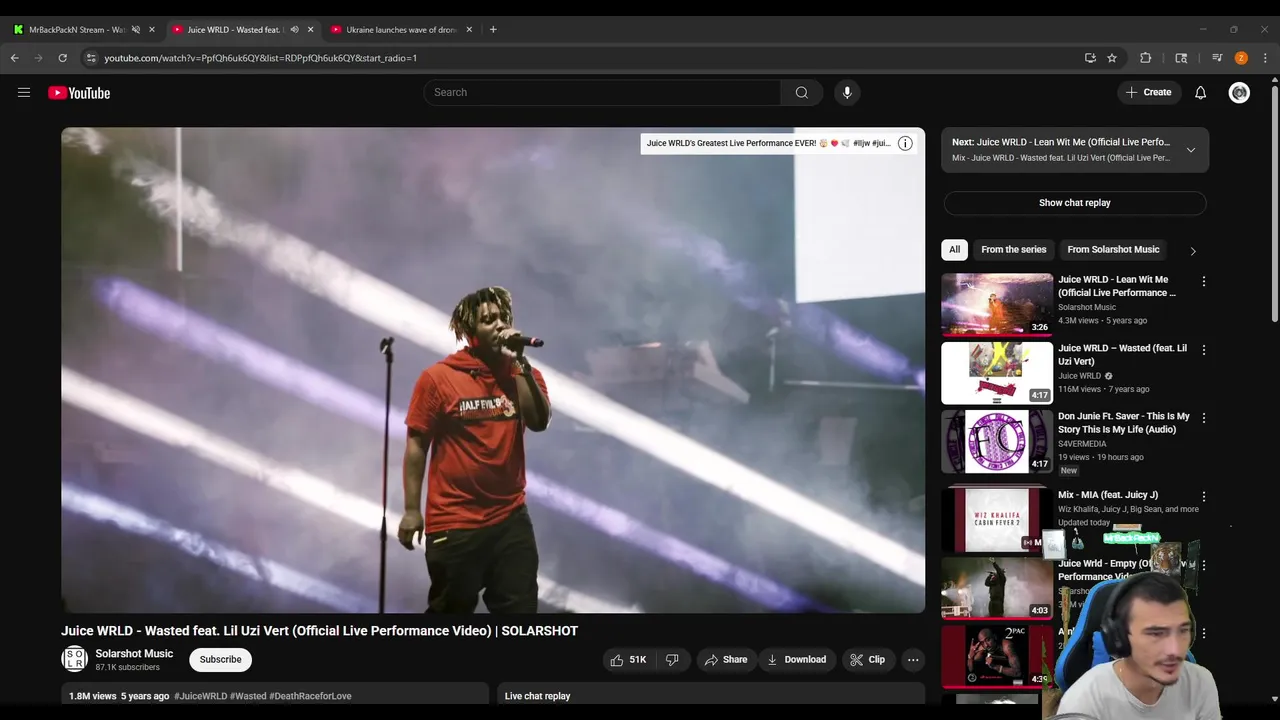The image size is (1280, 720).
Task: Click the browser address bar URL
Action: click(260, 58)
